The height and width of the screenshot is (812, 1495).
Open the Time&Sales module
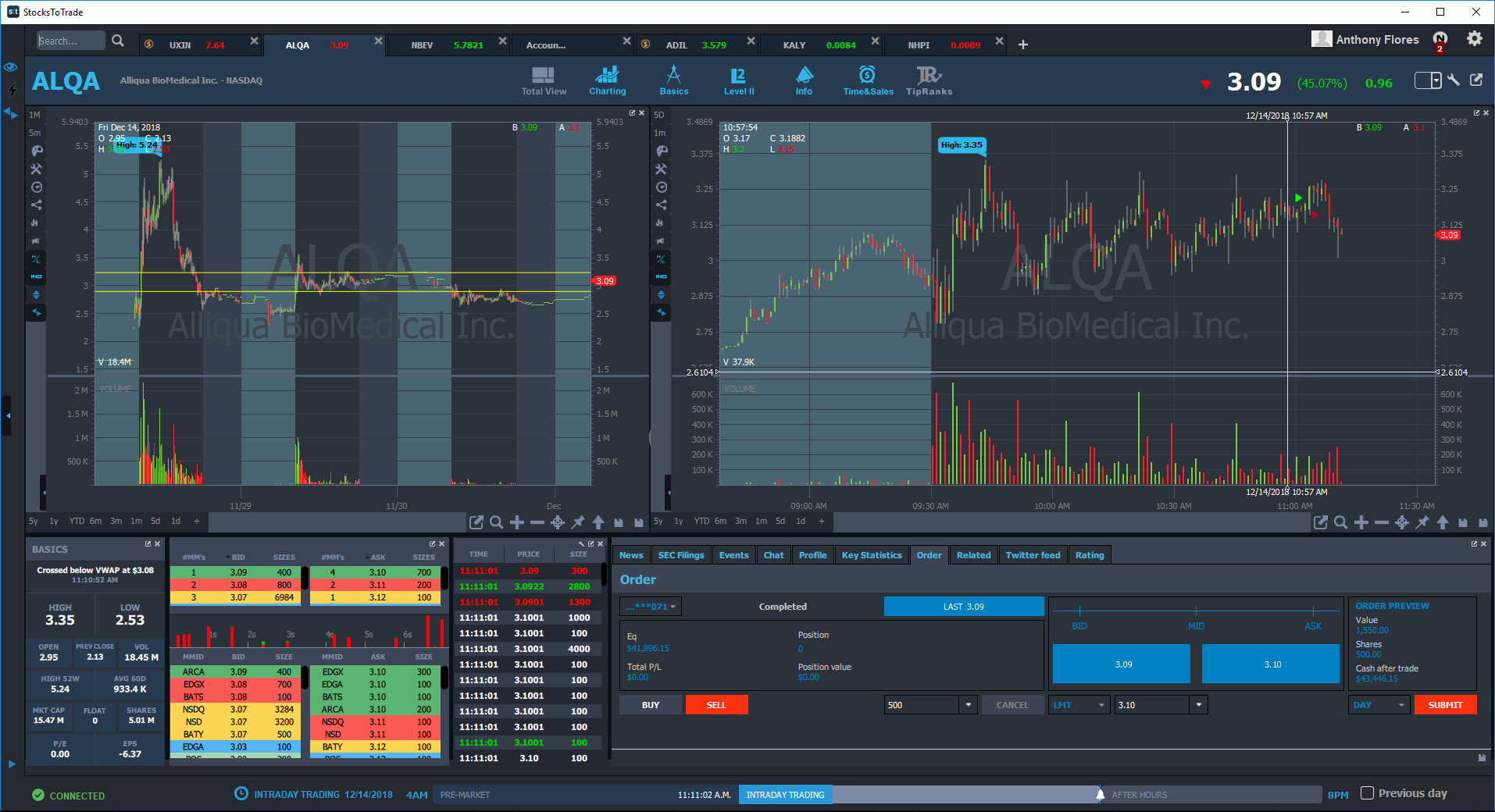pyautogui.click(x=868, y=81)
